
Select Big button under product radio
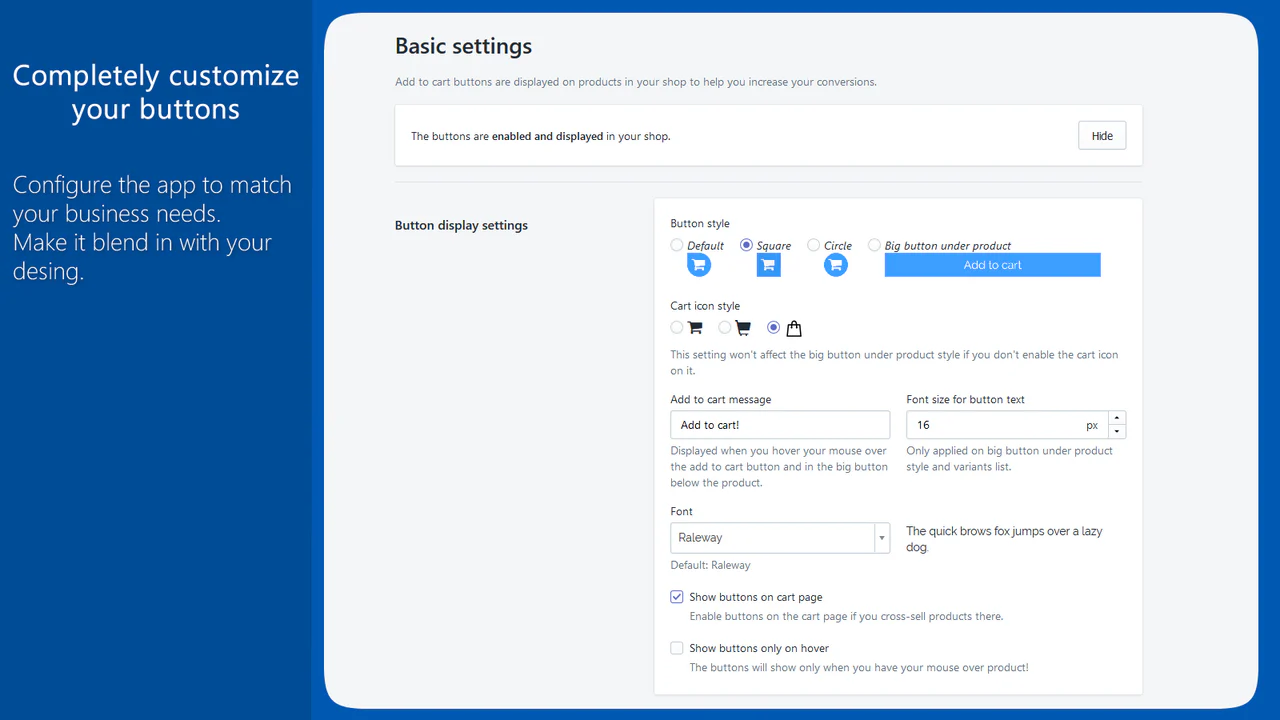[x=875, y=245]
